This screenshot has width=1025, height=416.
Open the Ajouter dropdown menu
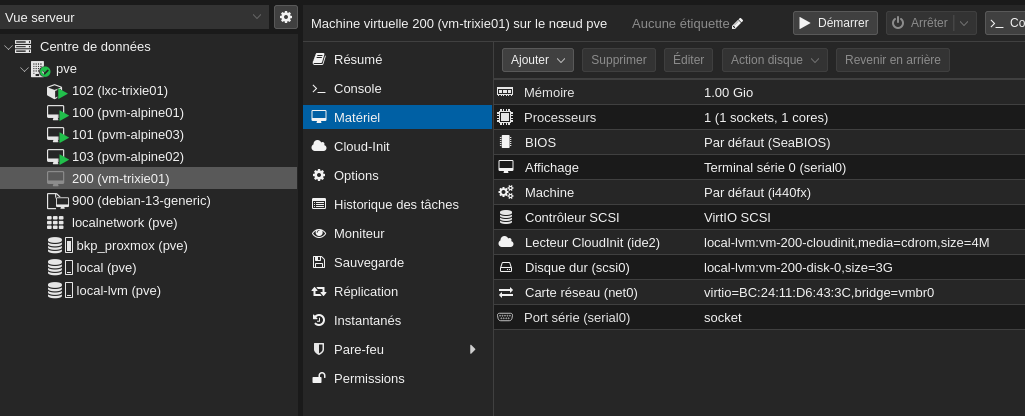pyautogui.click(x=537, y=60)
